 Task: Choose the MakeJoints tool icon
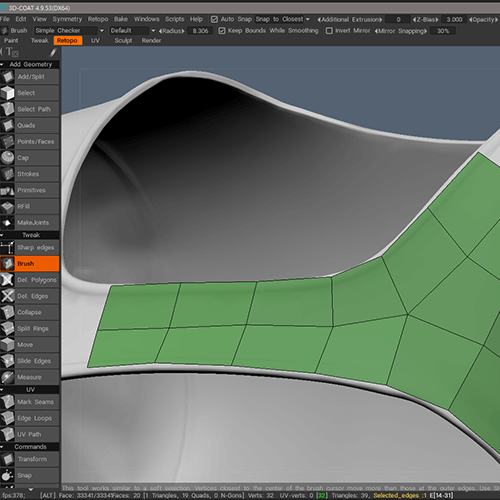pyautogui.click(x=7, y=223)
